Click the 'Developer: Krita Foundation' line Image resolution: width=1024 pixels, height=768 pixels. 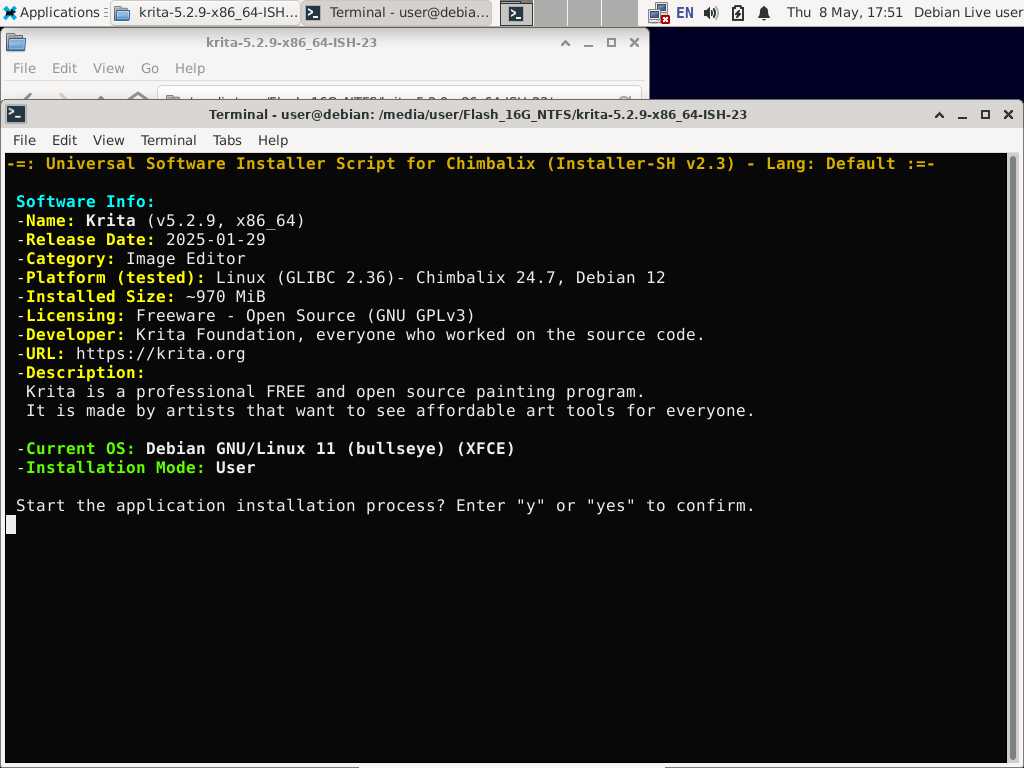coord(360,334)
